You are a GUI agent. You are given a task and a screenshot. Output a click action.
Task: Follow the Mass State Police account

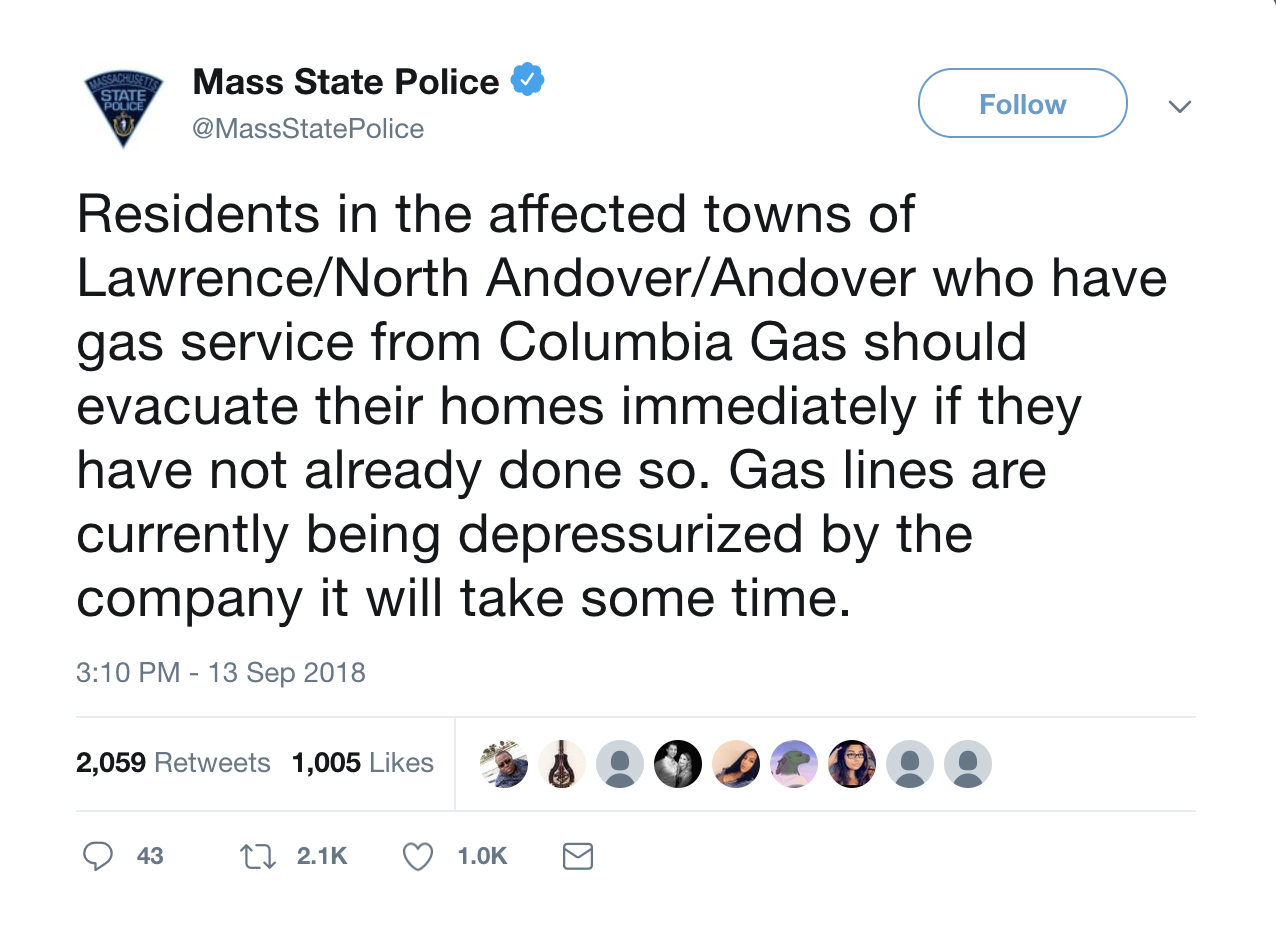coord(1022,103)
